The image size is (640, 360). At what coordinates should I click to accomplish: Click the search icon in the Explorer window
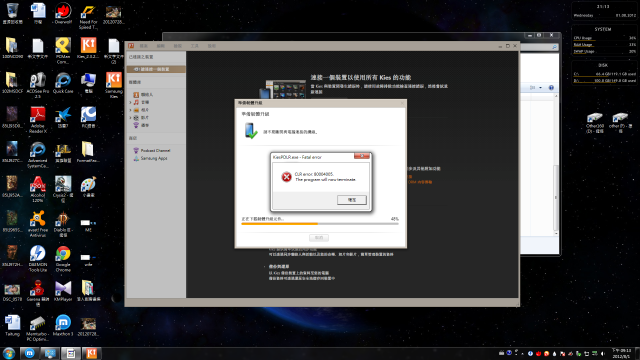pyautogui.click(x=554, y=47)
